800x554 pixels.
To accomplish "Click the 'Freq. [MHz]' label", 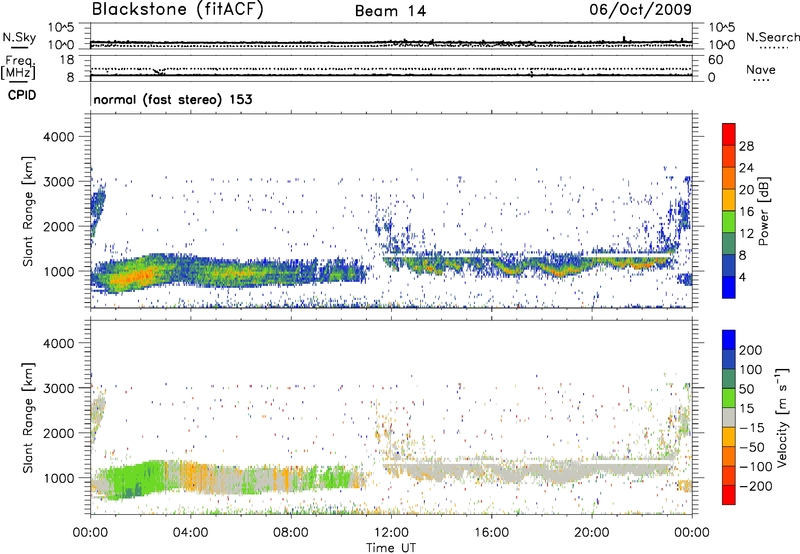I will click(x=18, y=67).
